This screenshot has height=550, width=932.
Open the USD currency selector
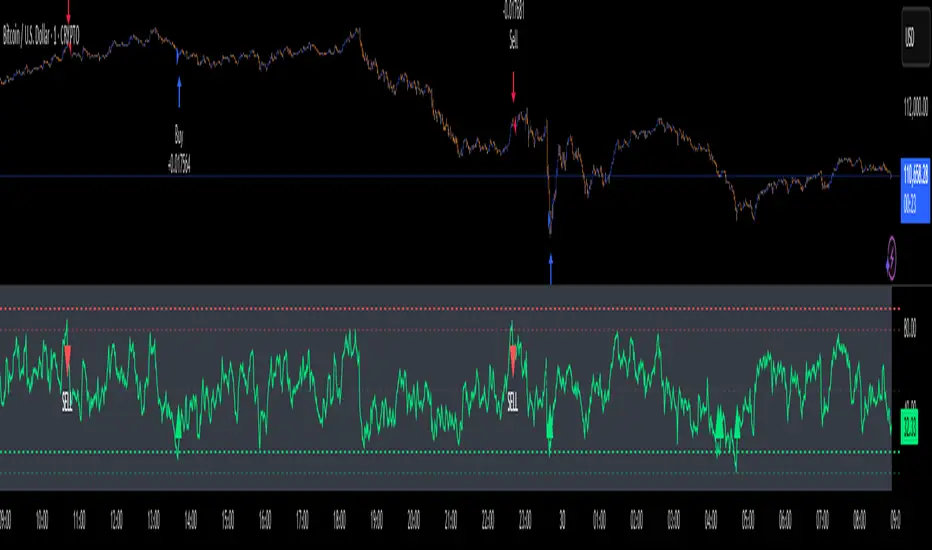915,37
